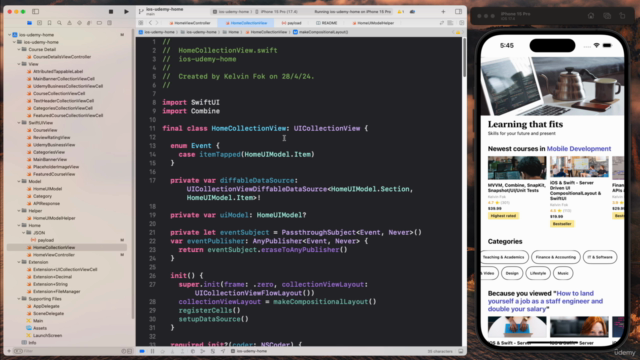
Task: Open the README tab
Action: pos(327,23)
